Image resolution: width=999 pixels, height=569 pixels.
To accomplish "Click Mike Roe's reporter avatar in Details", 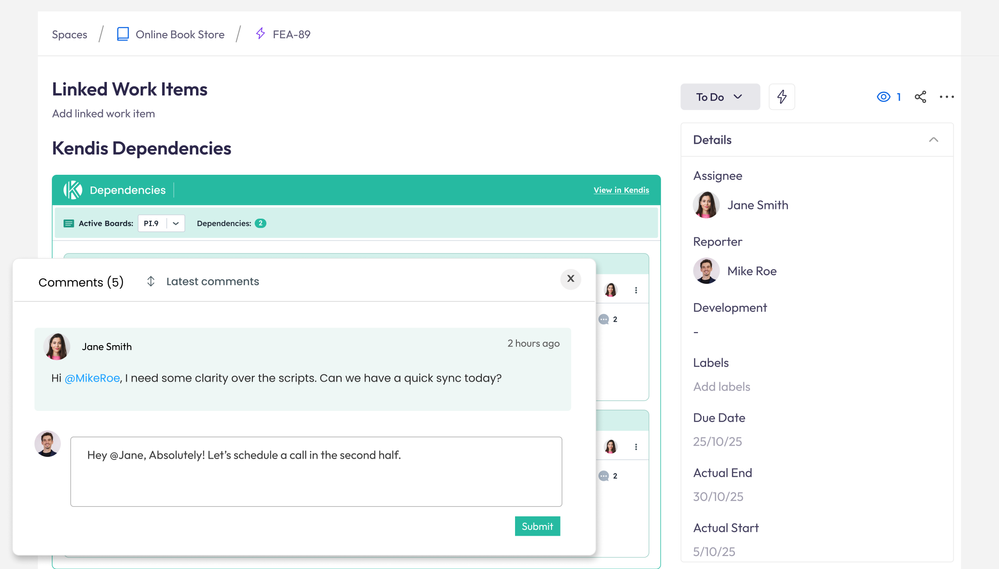I will click(706, 271).
